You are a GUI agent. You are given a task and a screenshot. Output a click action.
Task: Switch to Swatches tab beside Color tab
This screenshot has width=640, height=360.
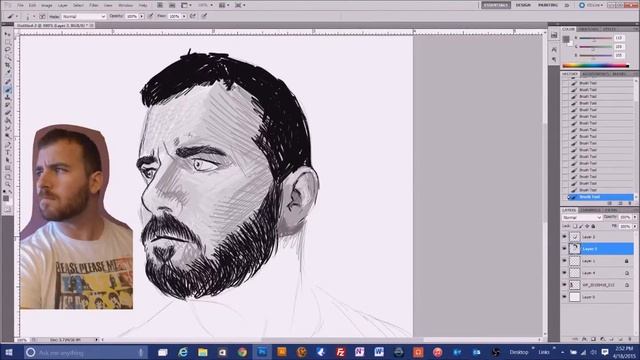coord(589,29)
